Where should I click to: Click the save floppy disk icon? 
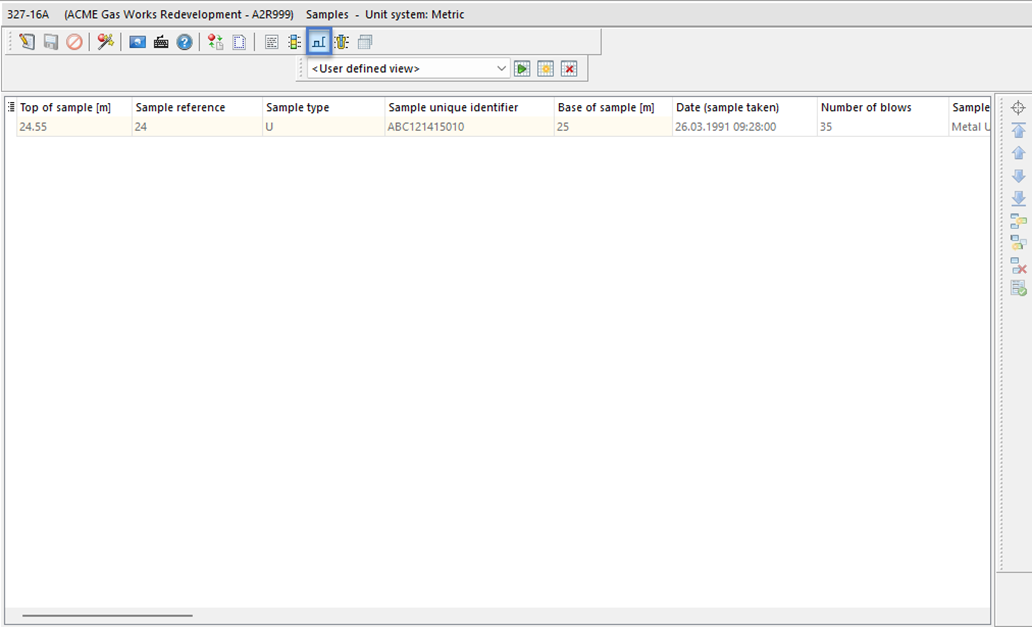51,42
